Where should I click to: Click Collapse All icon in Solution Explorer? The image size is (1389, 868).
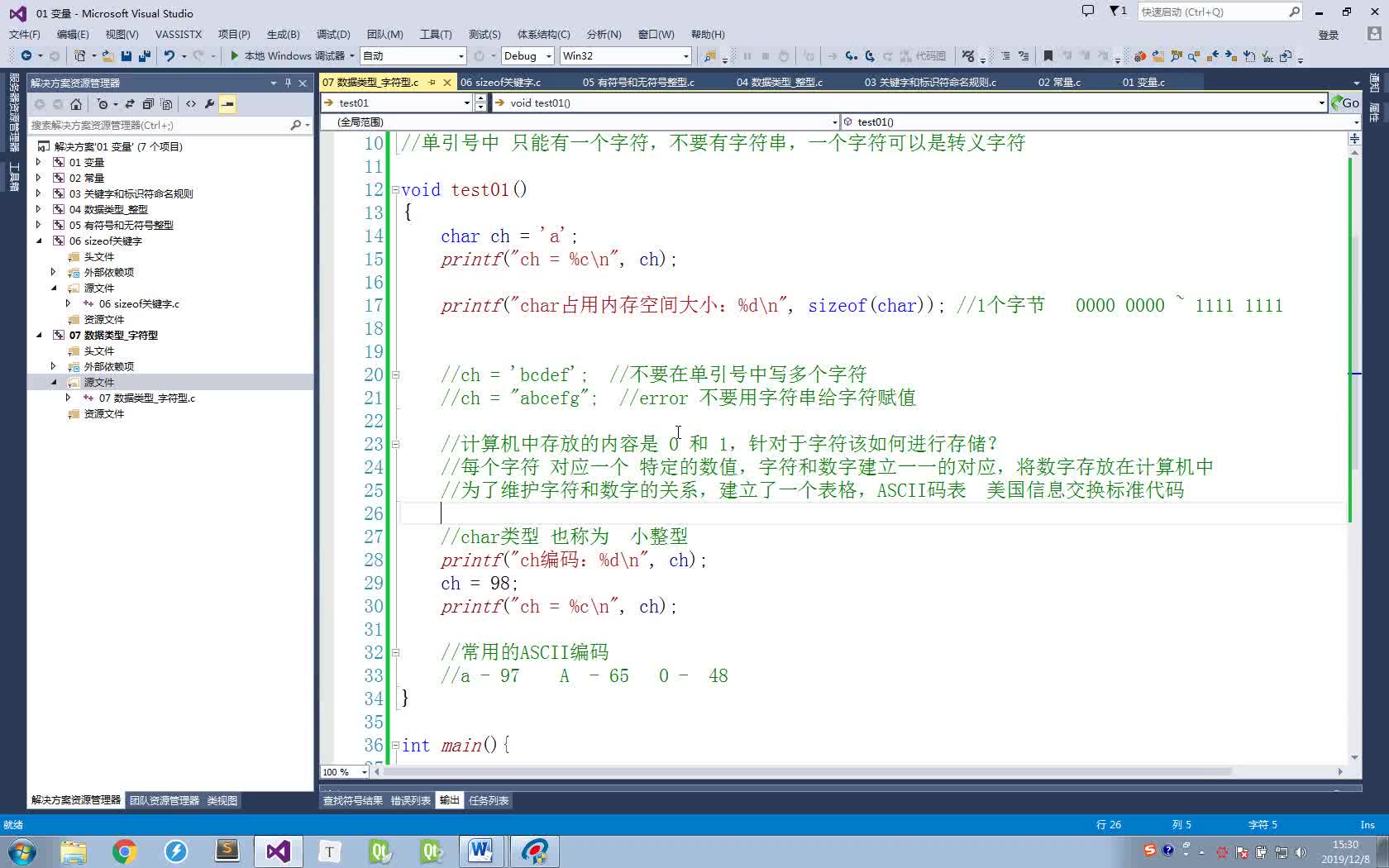pyautogui.click(x=148, y=103)
